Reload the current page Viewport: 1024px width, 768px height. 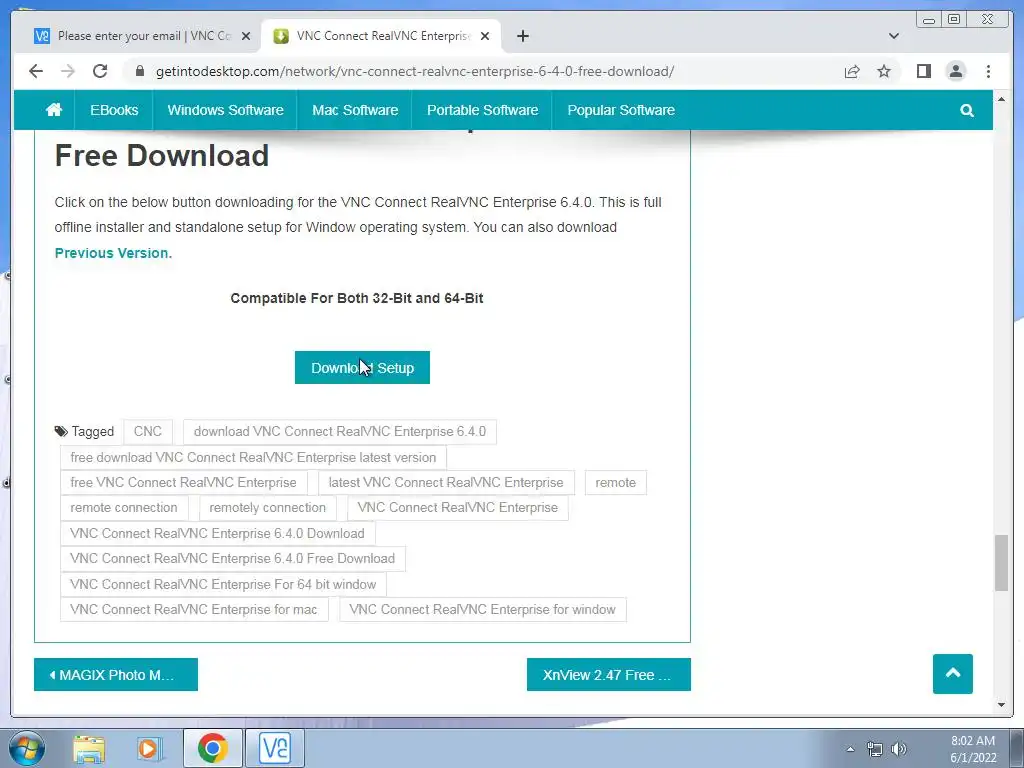tap(100, 71)
